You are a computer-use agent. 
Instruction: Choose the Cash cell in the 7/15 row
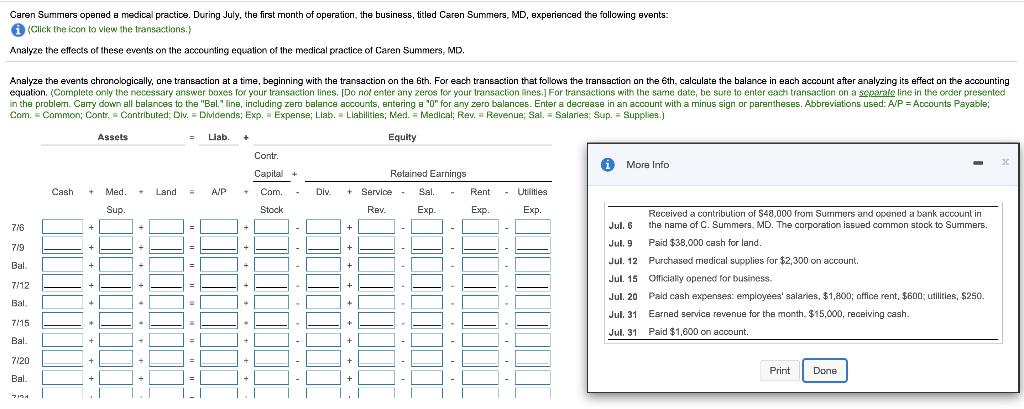[63, 321]
